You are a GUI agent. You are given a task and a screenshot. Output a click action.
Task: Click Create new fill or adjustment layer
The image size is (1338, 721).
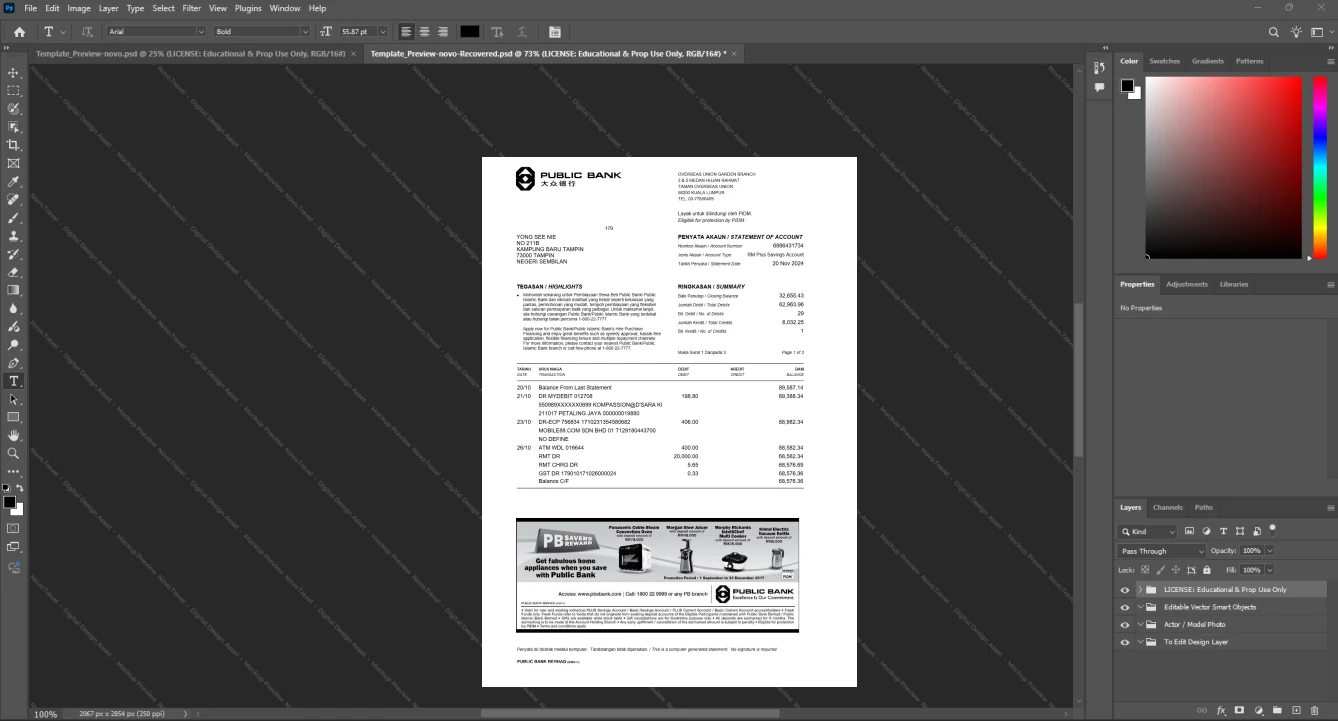[x=1259, y=710]
